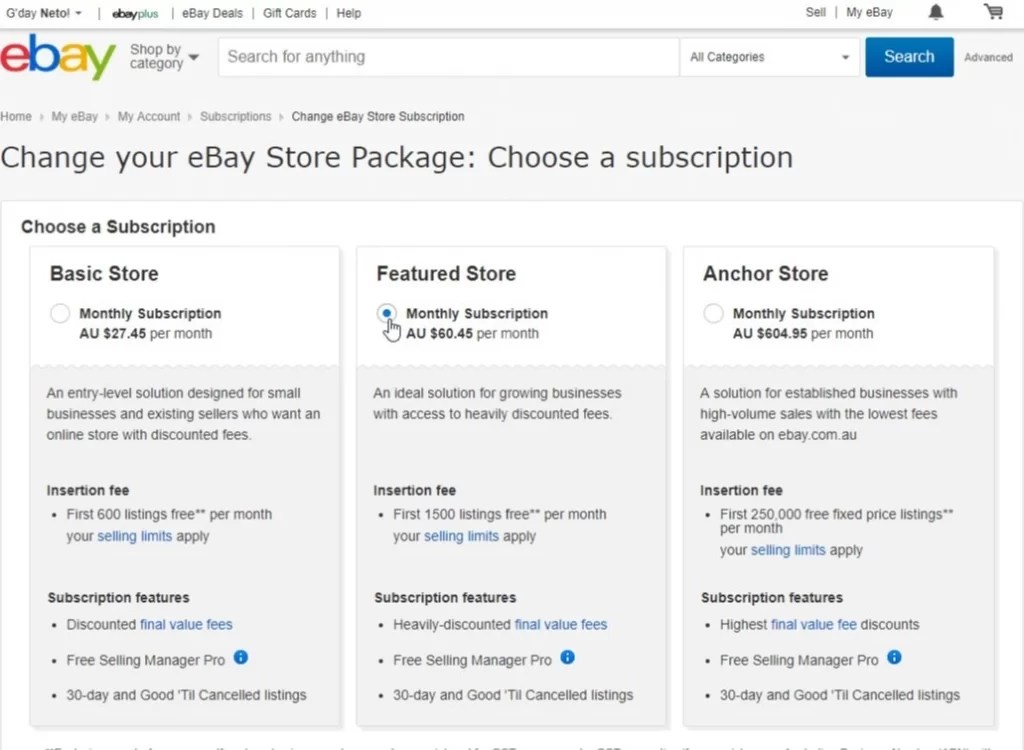Screen dimensions: 1024x750
Task: Open the Advanced search link
Action: 988,58
